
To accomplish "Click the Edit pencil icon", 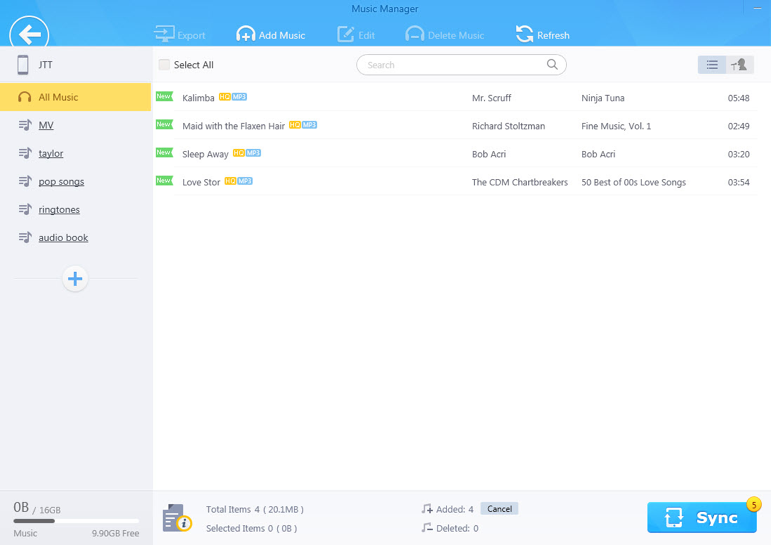I will [x=346, y=34].
